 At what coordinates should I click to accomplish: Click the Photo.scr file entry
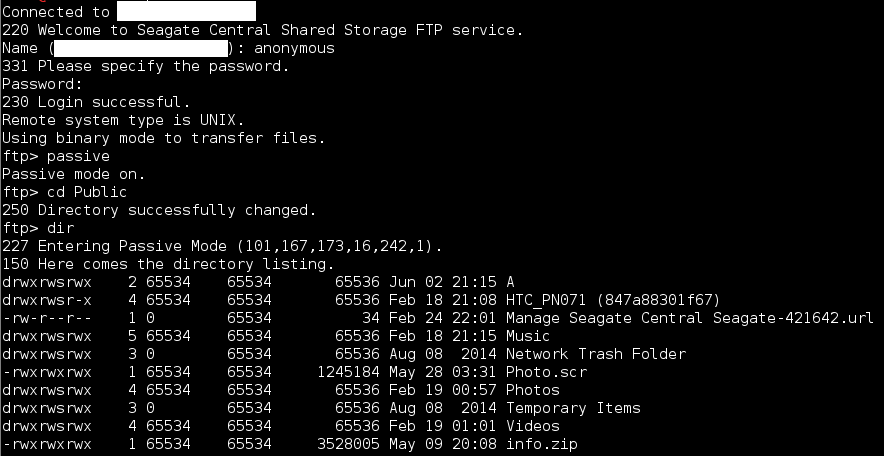point(546,372)
